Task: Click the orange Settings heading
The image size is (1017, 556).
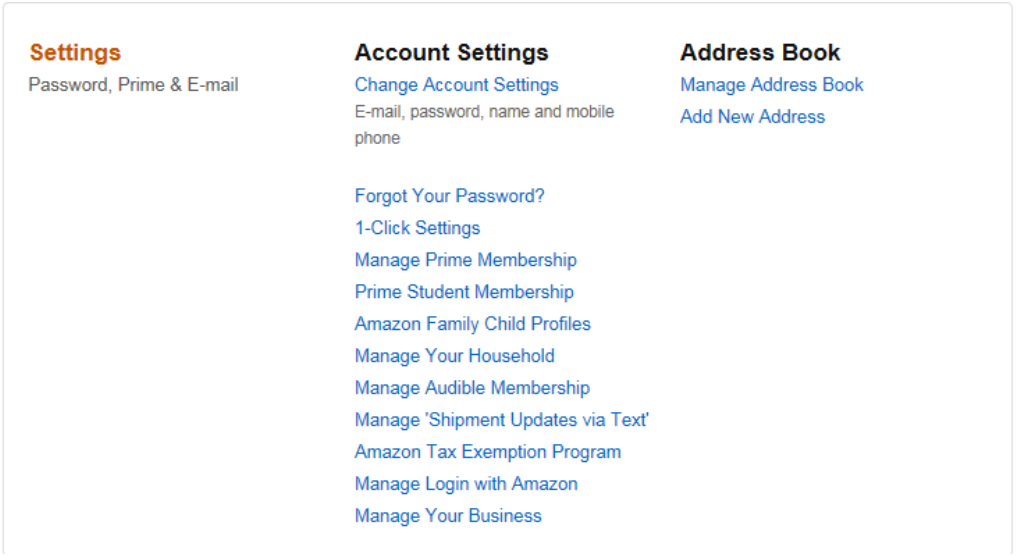Action: click(x=75, y=53)
